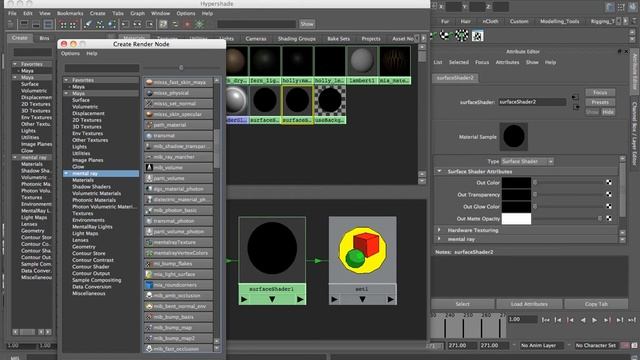Open Options menu in Create Render Node

70,53
